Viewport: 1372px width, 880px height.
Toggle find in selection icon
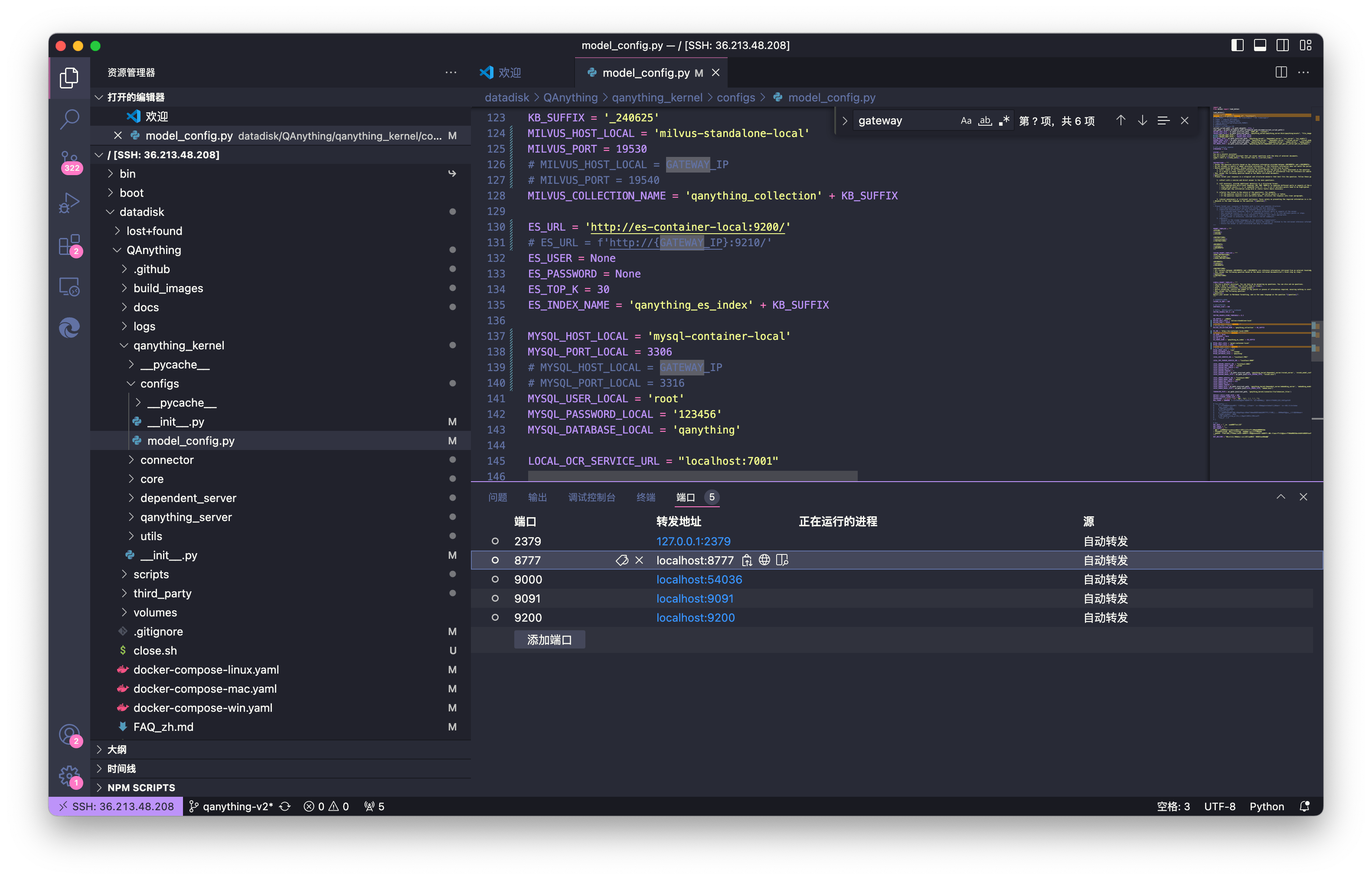(x=1163, y=121)
